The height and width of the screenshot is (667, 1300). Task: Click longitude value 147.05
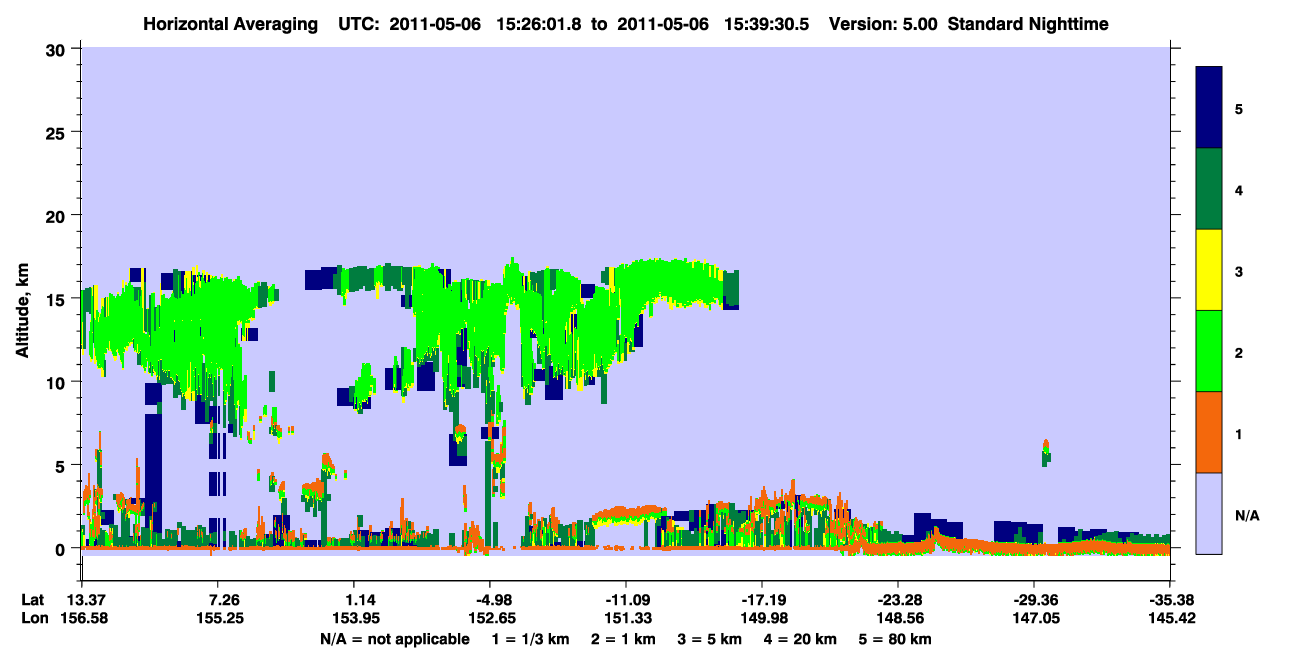coord(1034,619)
